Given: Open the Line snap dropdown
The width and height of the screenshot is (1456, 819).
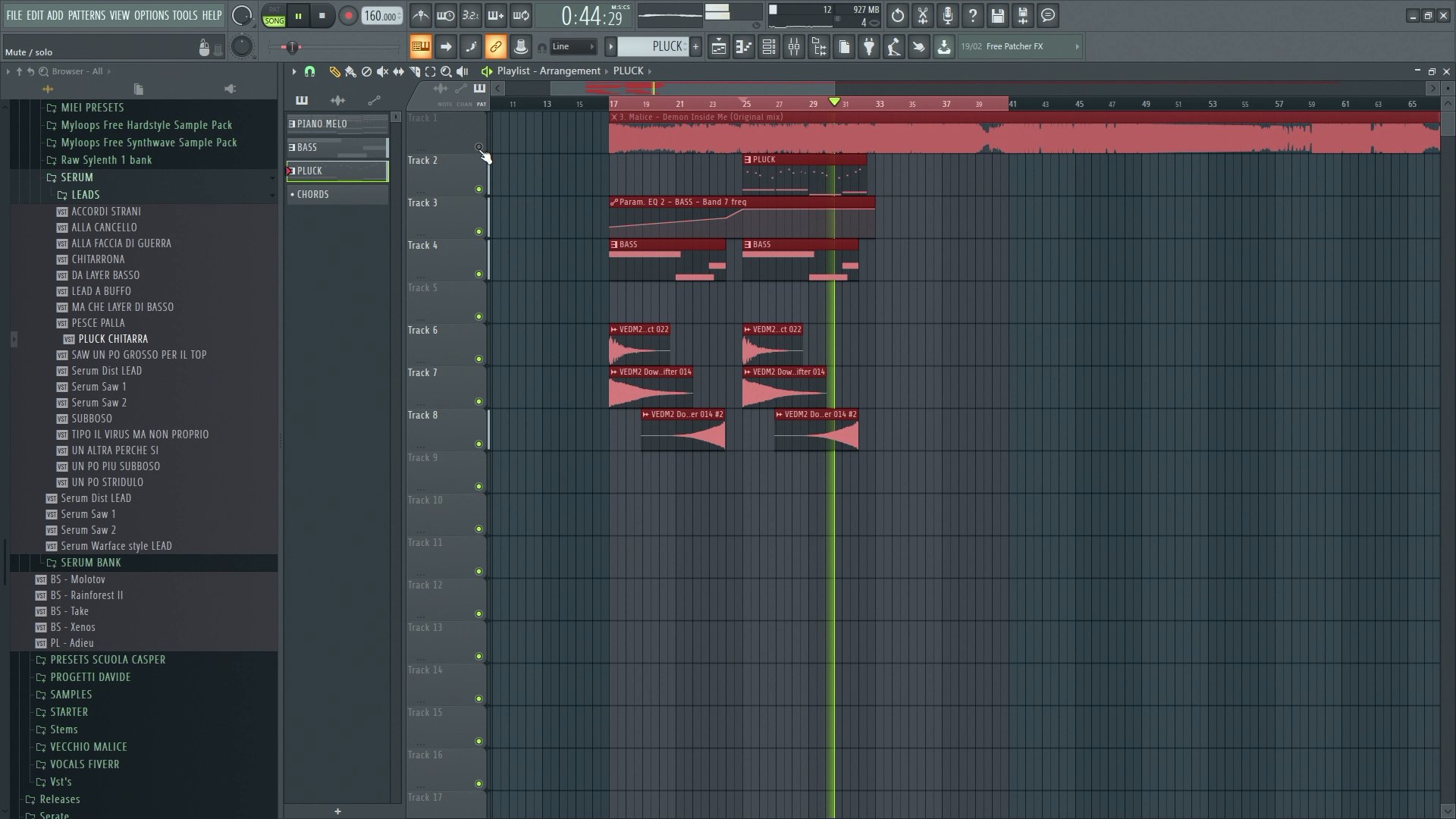Looking at the screenshot, I should tap(573, 47).
